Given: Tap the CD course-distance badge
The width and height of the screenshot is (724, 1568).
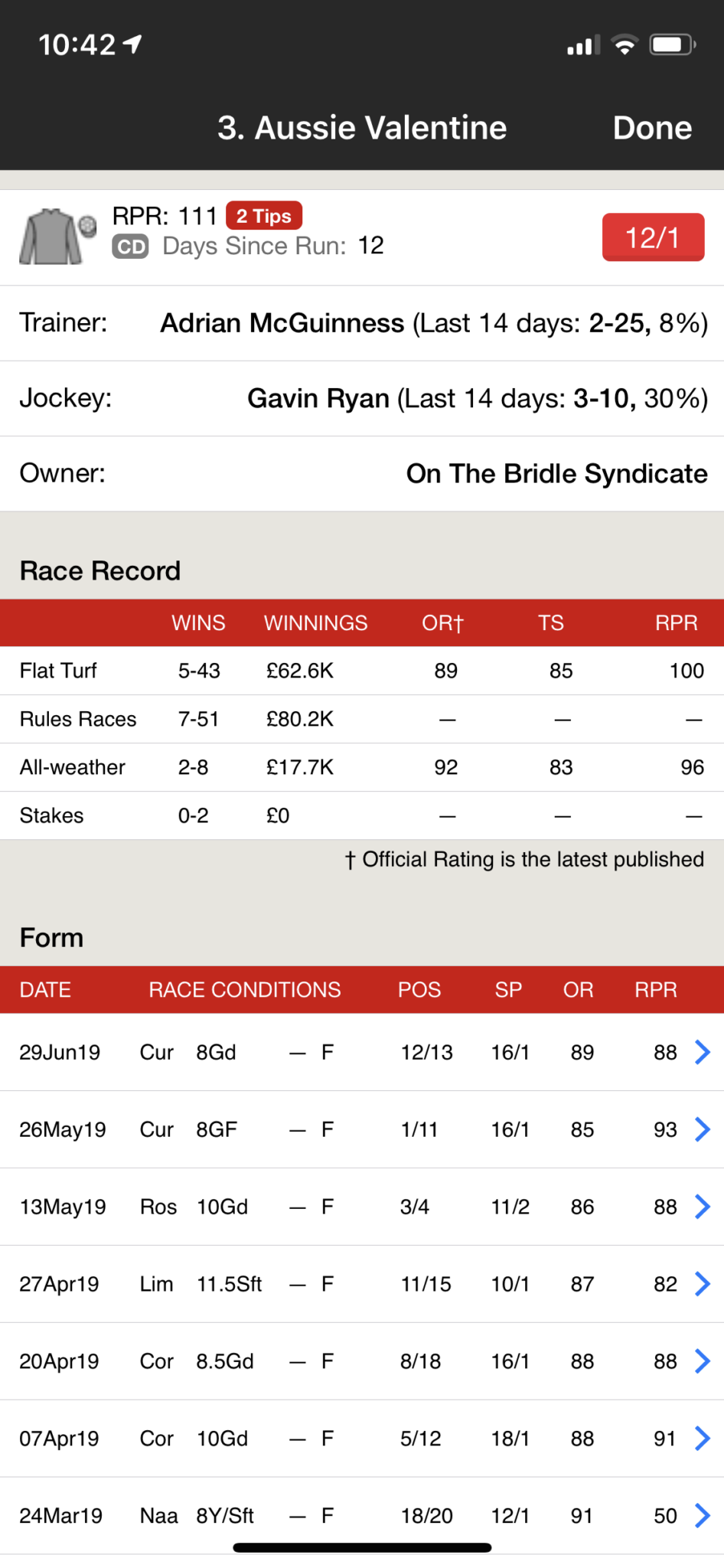Looking at the screenshot, I should 131,247.
